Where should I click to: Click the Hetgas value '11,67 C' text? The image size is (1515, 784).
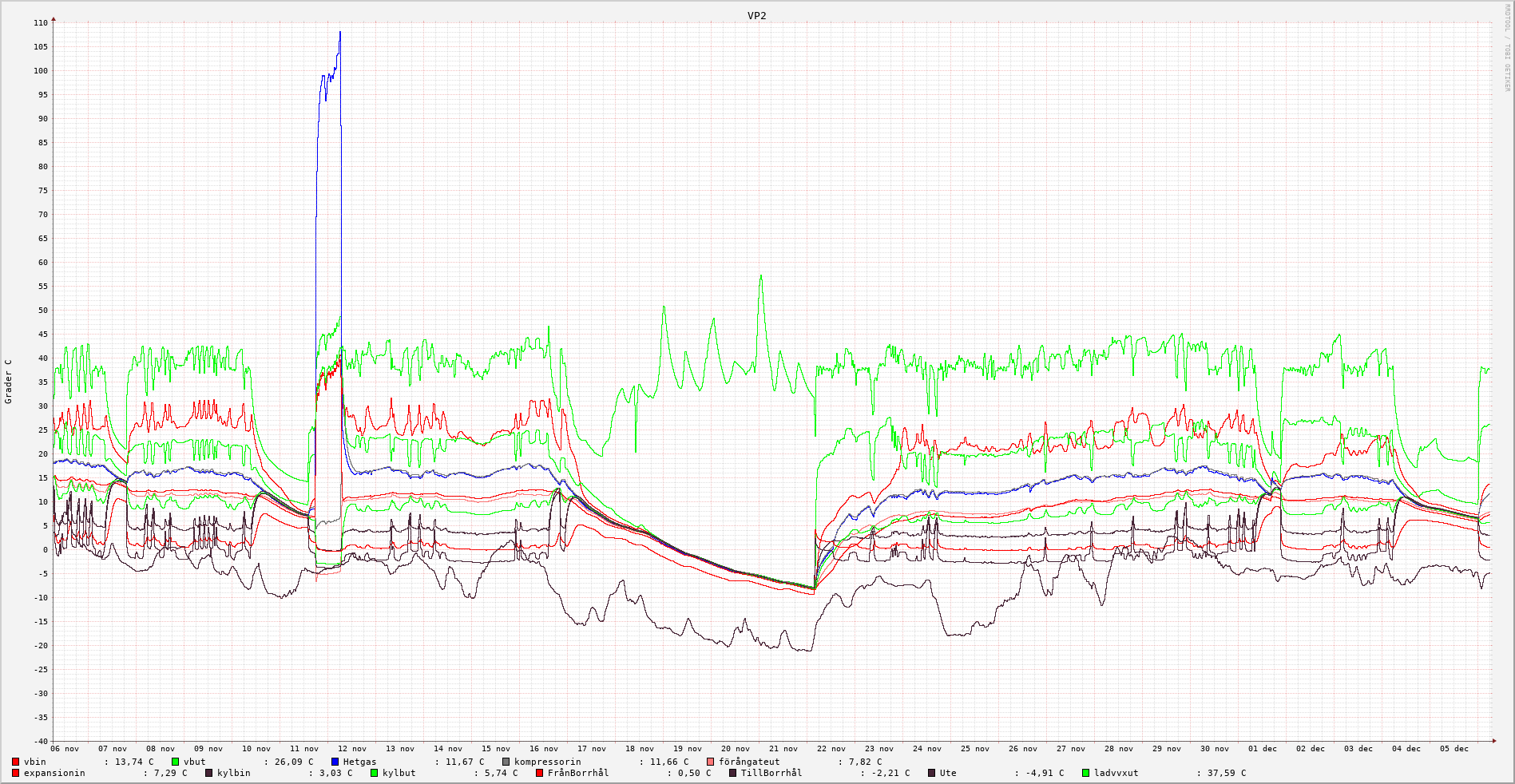462,762
